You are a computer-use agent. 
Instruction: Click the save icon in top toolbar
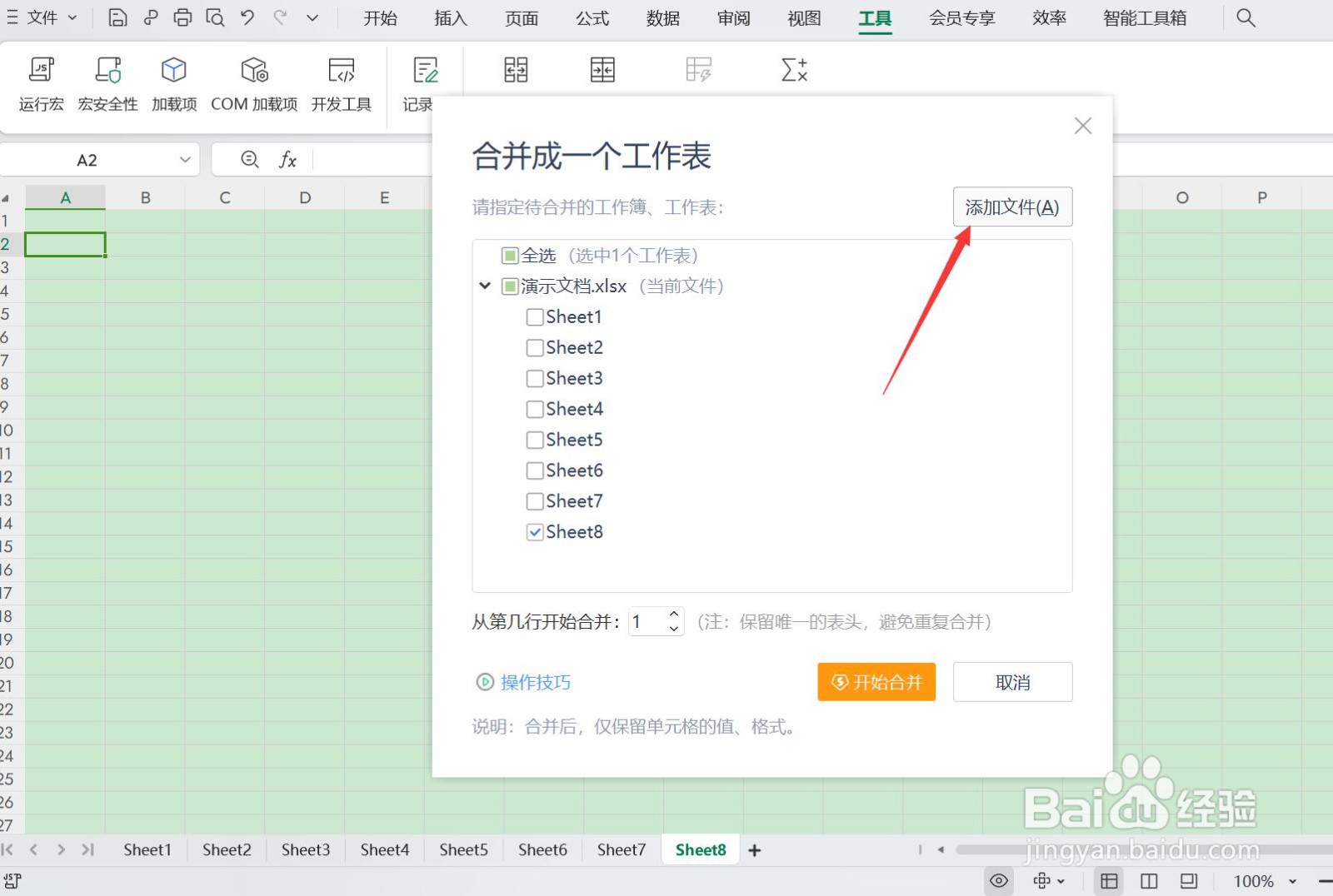tap(117, 17)
